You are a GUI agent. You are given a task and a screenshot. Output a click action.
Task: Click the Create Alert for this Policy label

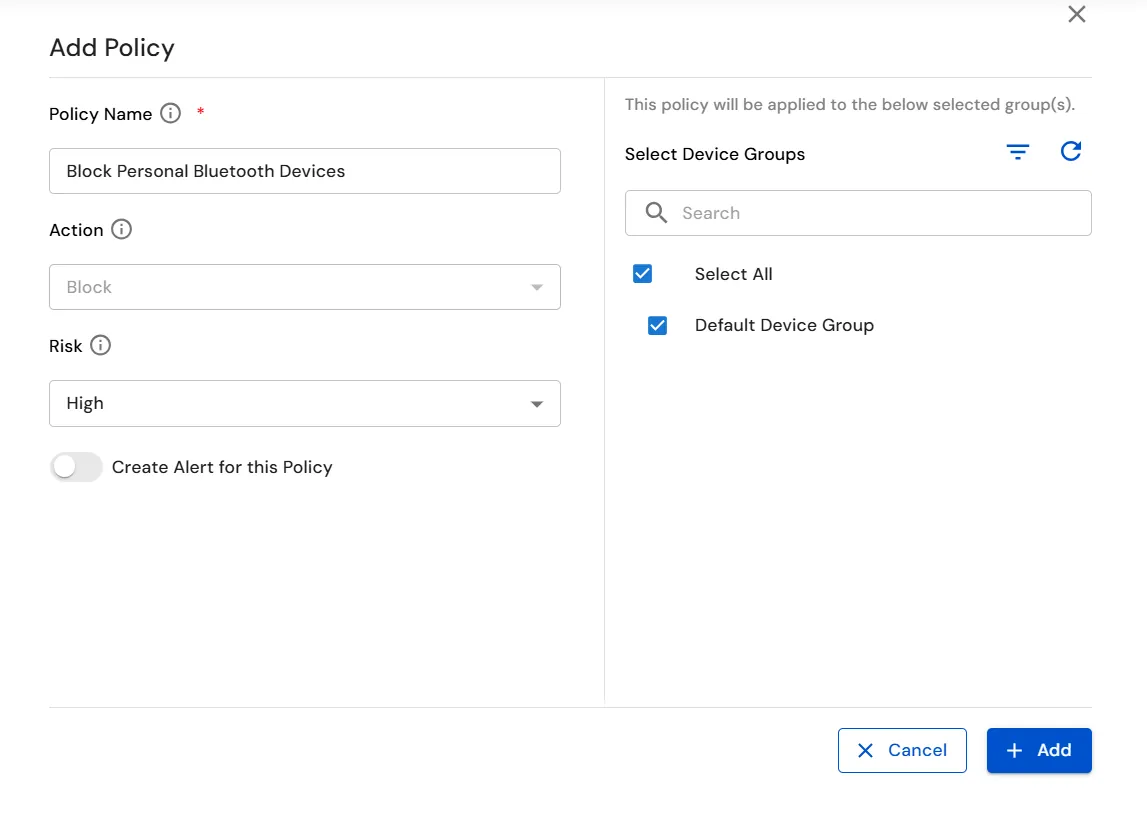222,467
